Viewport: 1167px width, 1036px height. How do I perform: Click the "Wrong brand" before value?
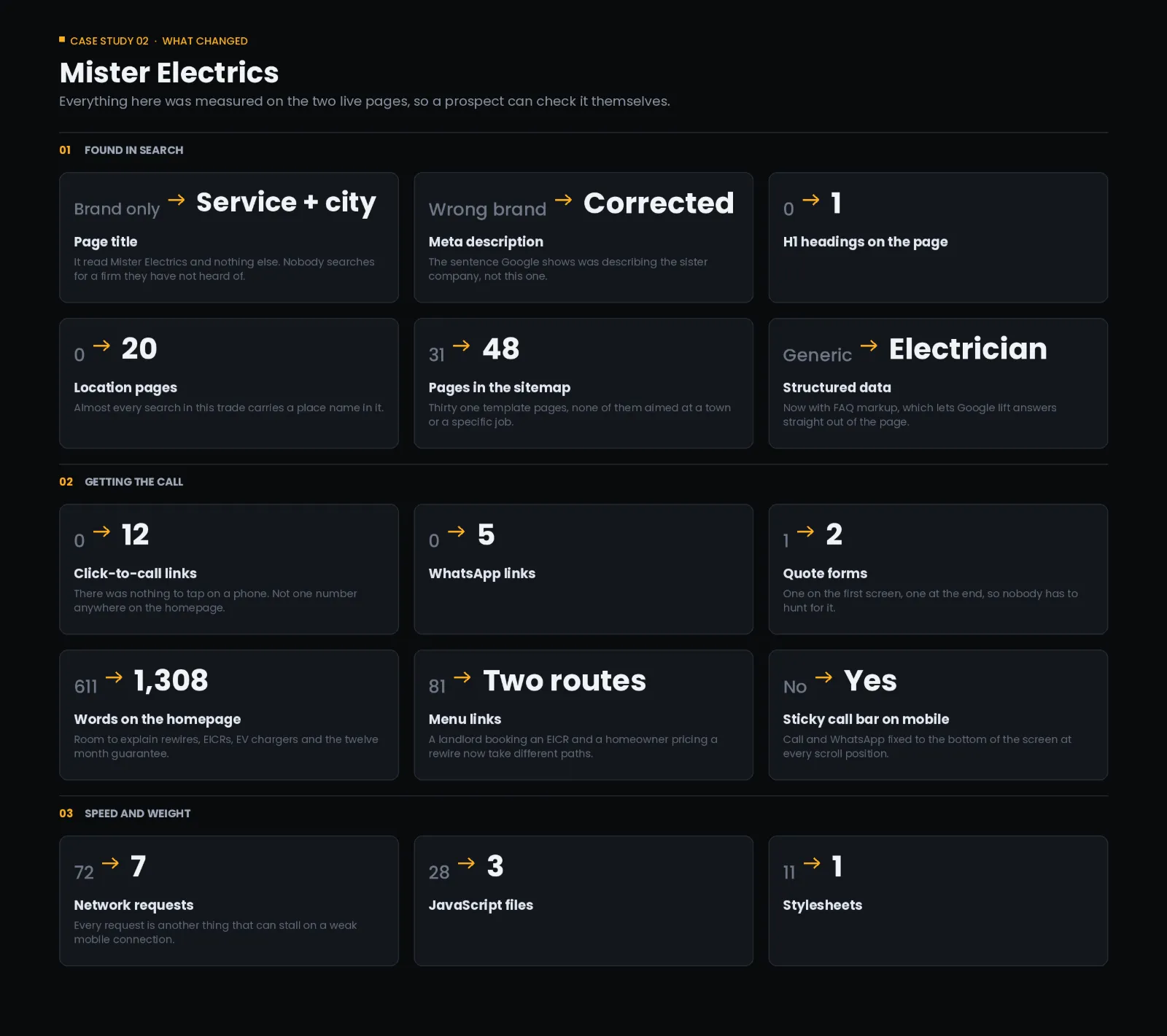[x=487, y=209]
